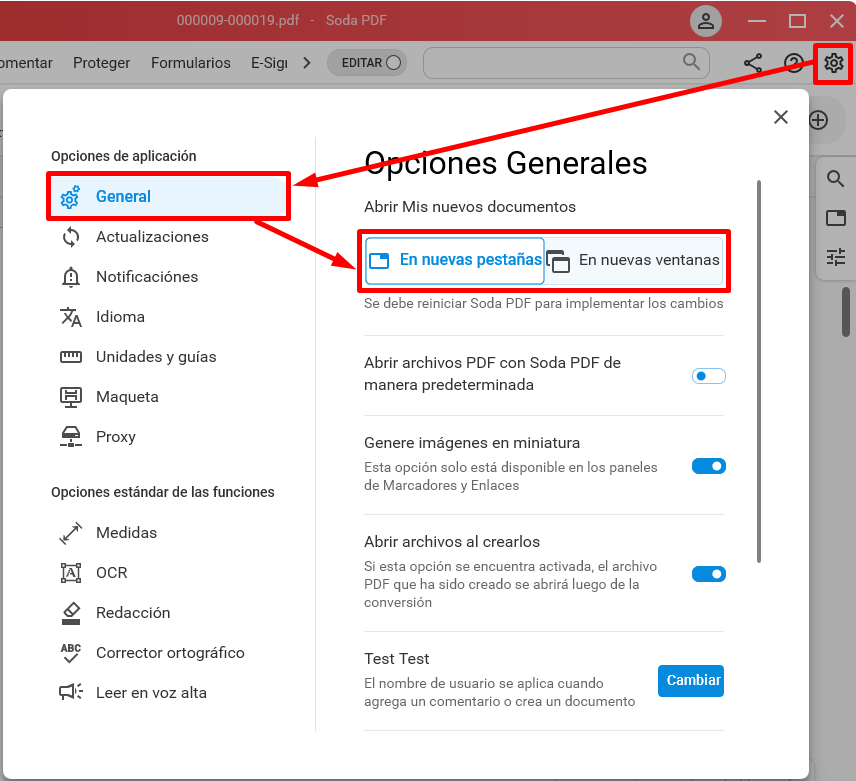Click the share icon in toolbar
This screenshot has height=781, width=856.
click(x=753, y=63)
